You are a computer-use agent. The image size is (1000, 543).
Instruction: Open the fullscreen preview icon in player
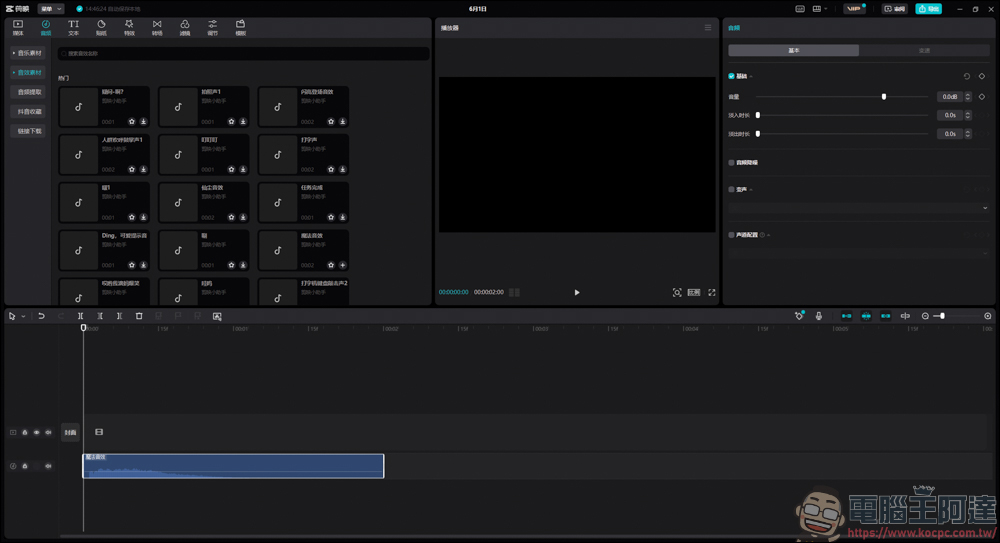click(712, 292)
